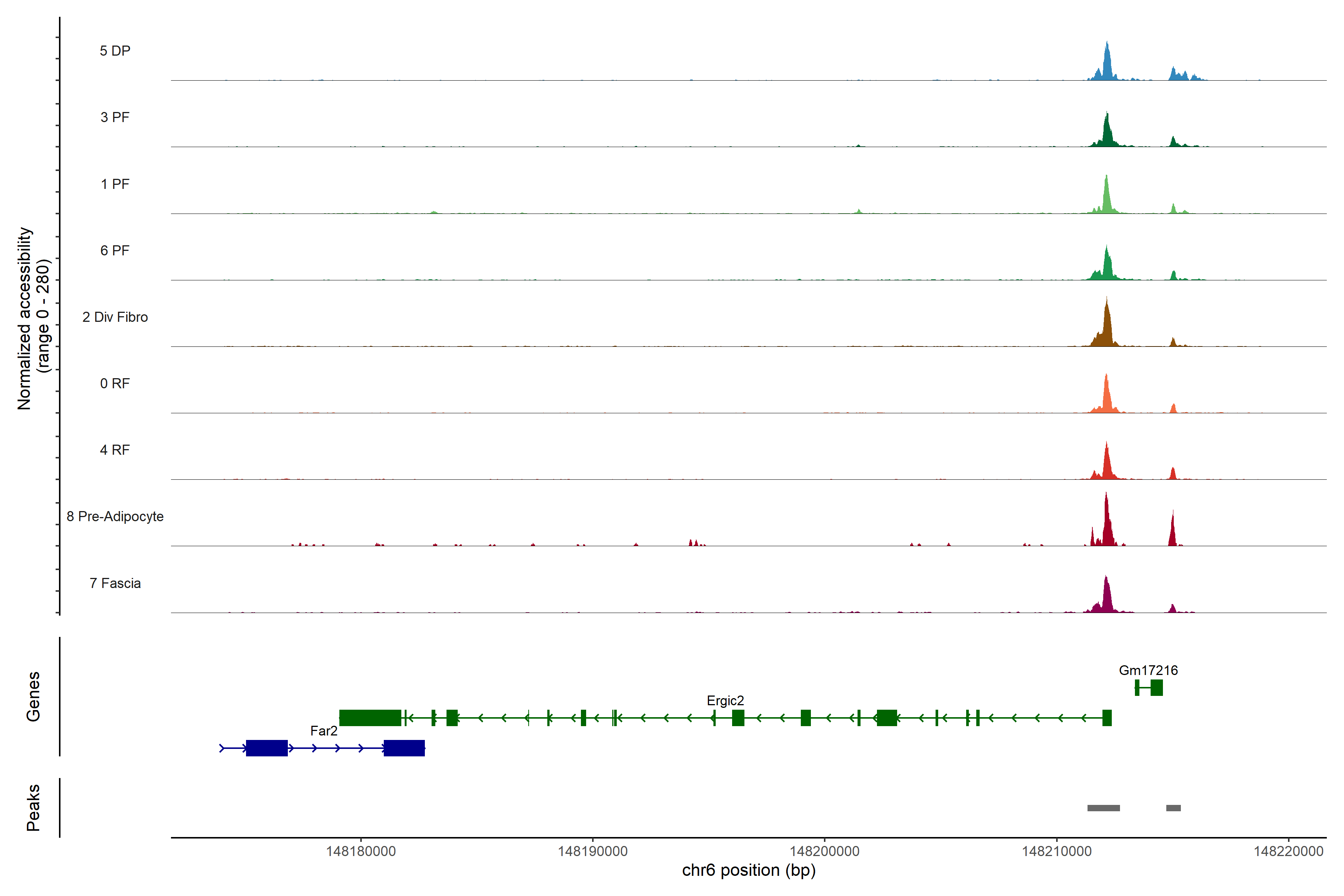Click the 2 Div Fibro track label
This screenshot has height=896, width=1344.
(x=115, y=317)
